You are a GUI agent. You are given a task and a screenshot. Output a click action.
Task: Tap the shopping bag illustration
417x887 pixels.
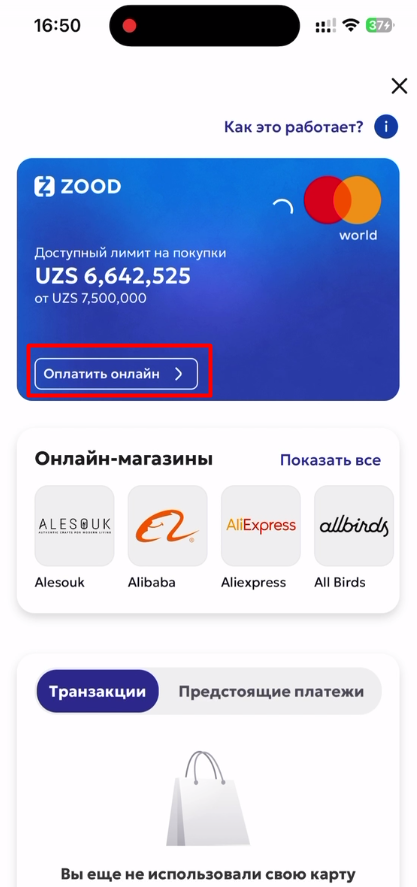coord(208,798)
